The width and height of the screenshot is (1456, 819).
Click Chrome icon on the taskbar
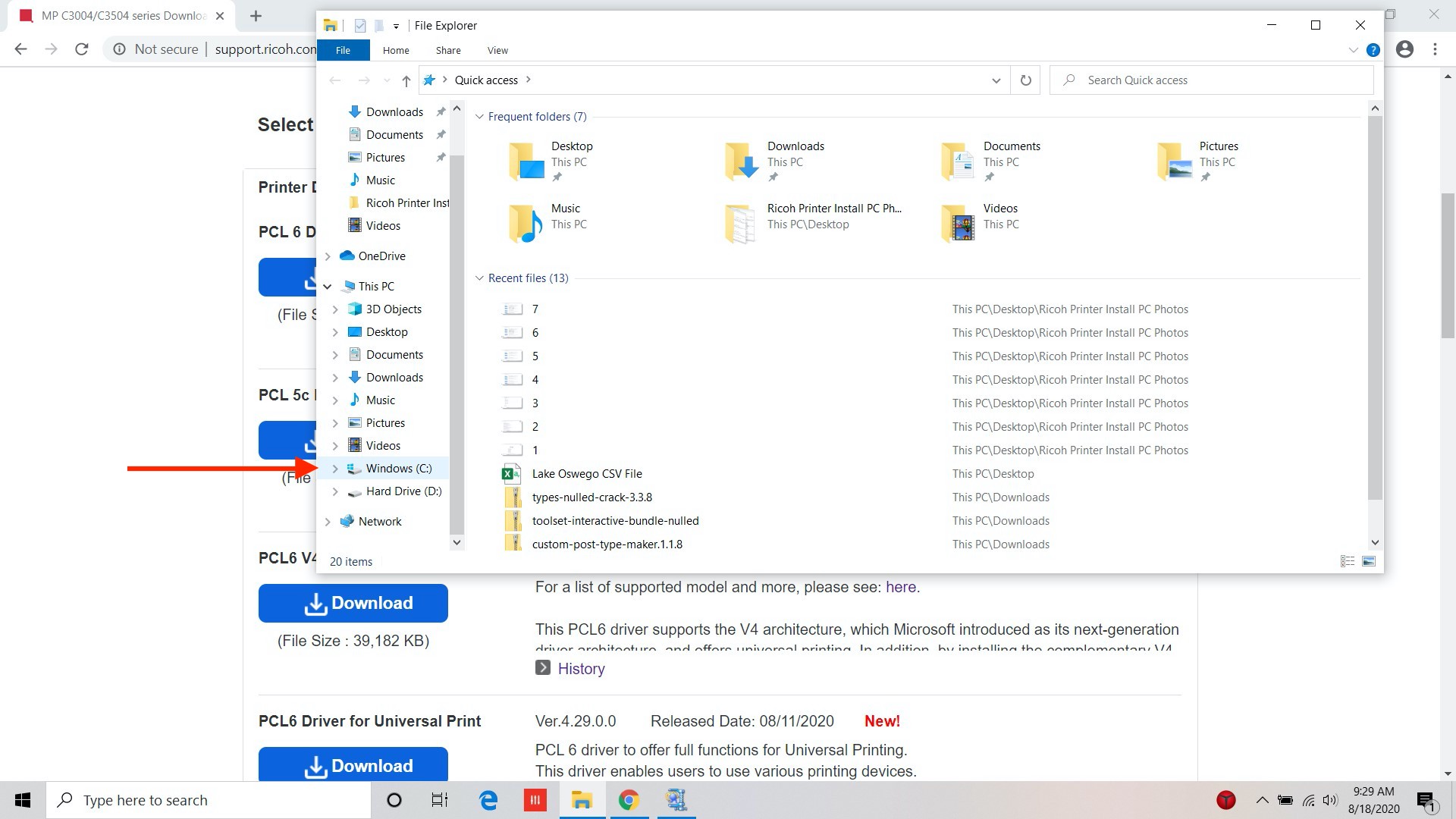click(x=629, y=800)
